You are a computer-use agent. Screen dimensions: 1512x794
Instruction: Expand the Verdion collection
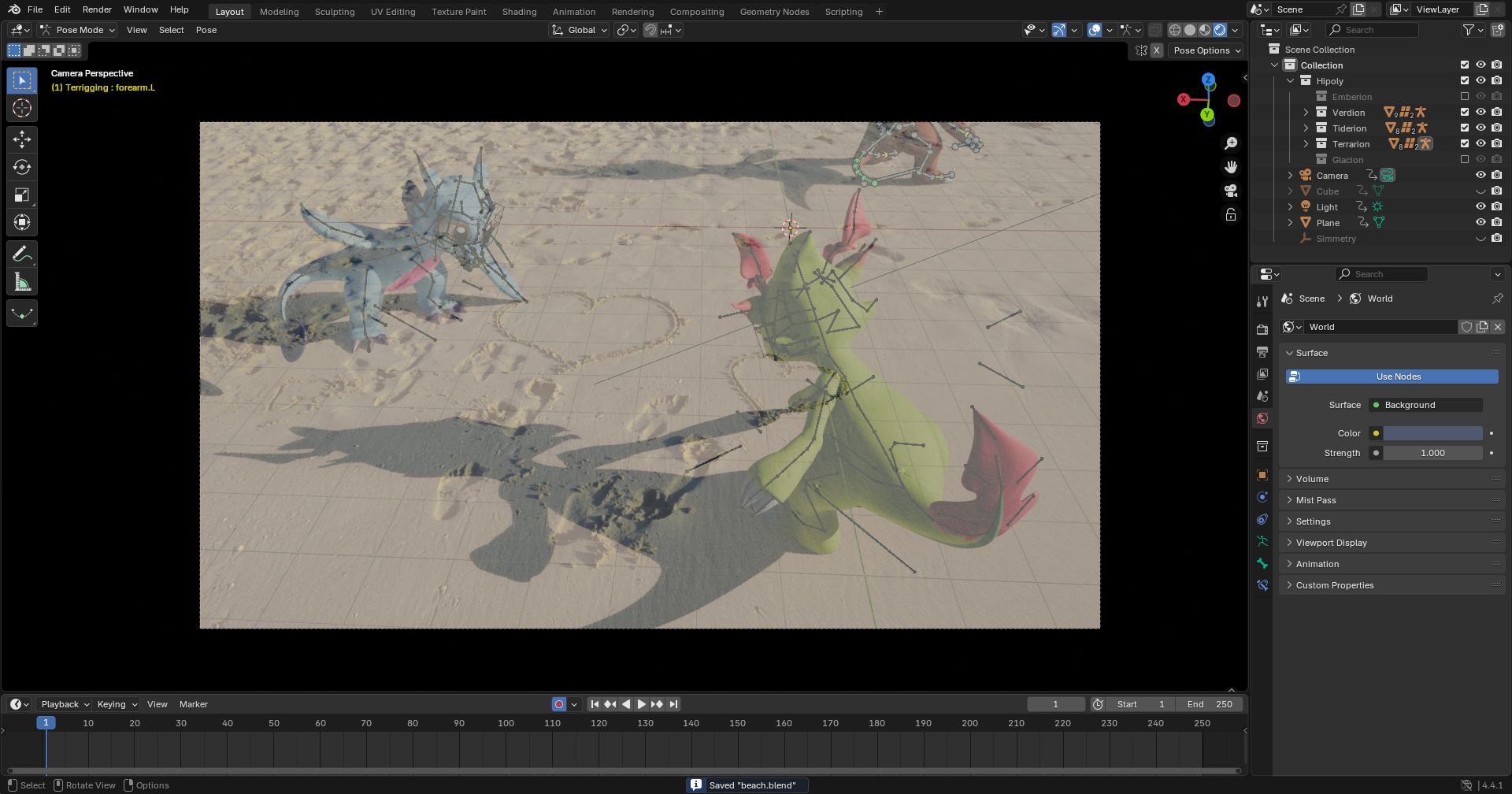tap(1306, 113)
